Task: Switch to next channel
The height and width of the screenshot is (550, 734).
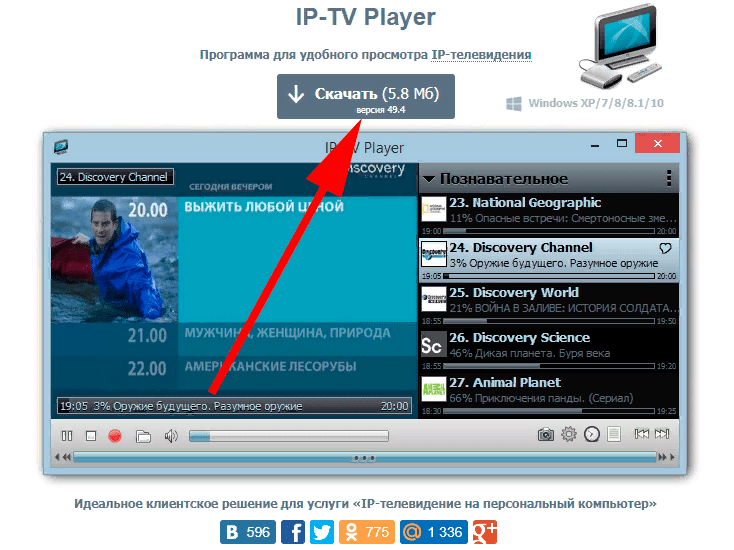Action: tap(662, 434)
